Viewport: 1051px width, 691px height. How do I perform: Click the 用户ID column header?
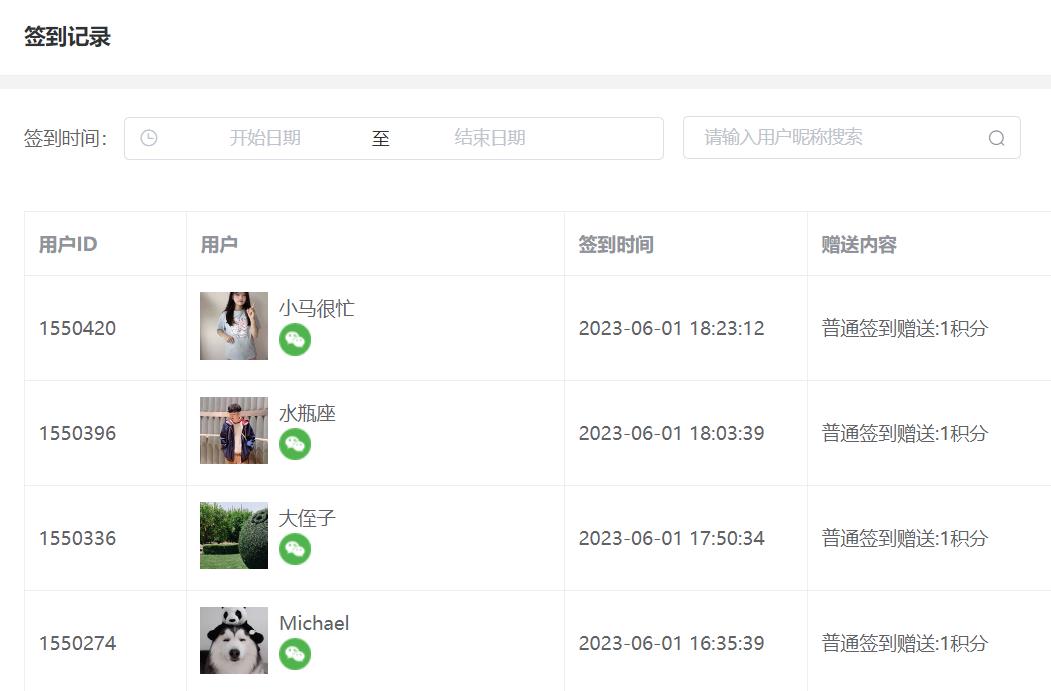[68, 244]
